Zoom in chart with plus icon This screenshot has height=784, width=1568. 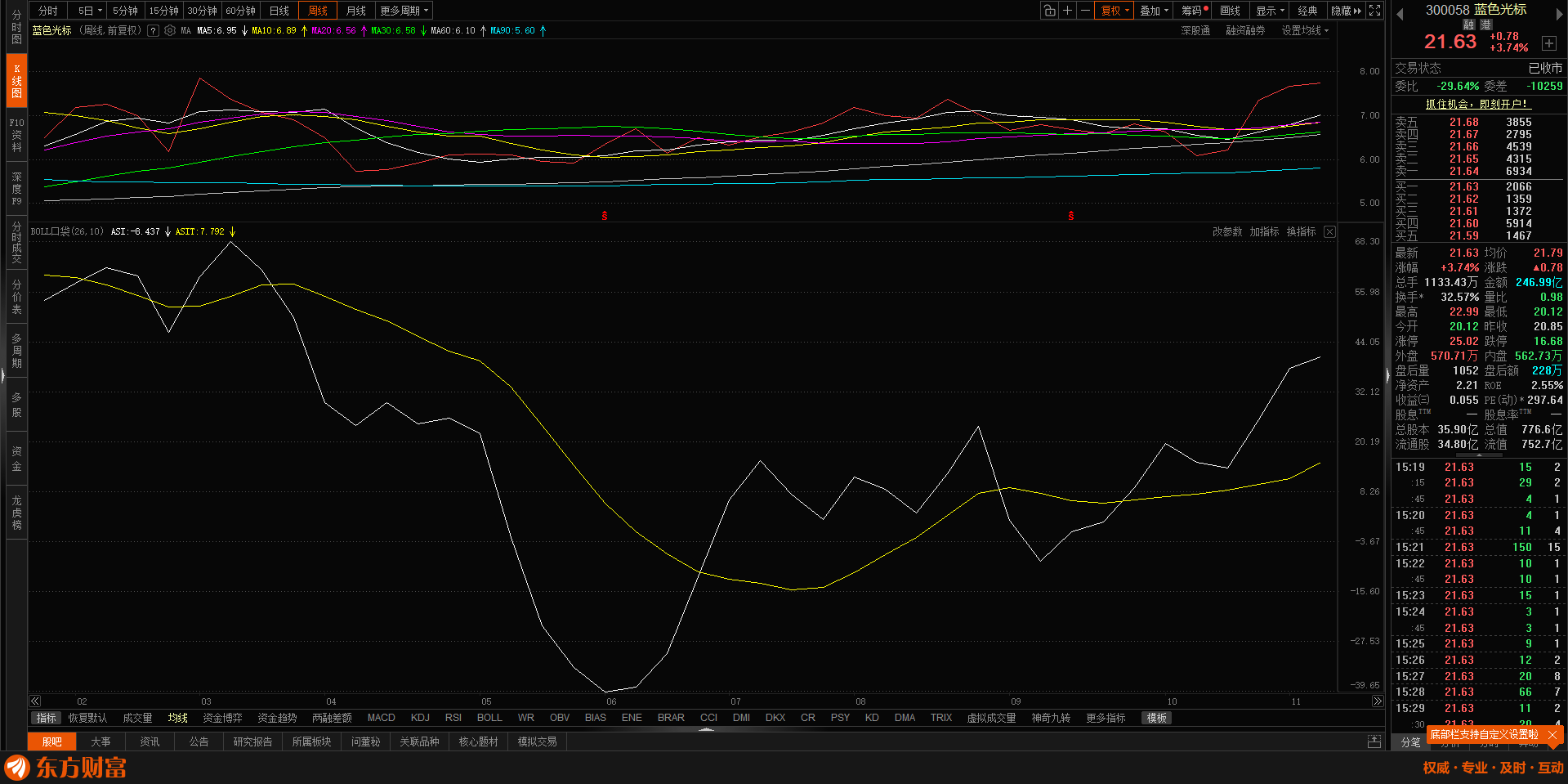pyautogui.click(x=1067, y=11)
